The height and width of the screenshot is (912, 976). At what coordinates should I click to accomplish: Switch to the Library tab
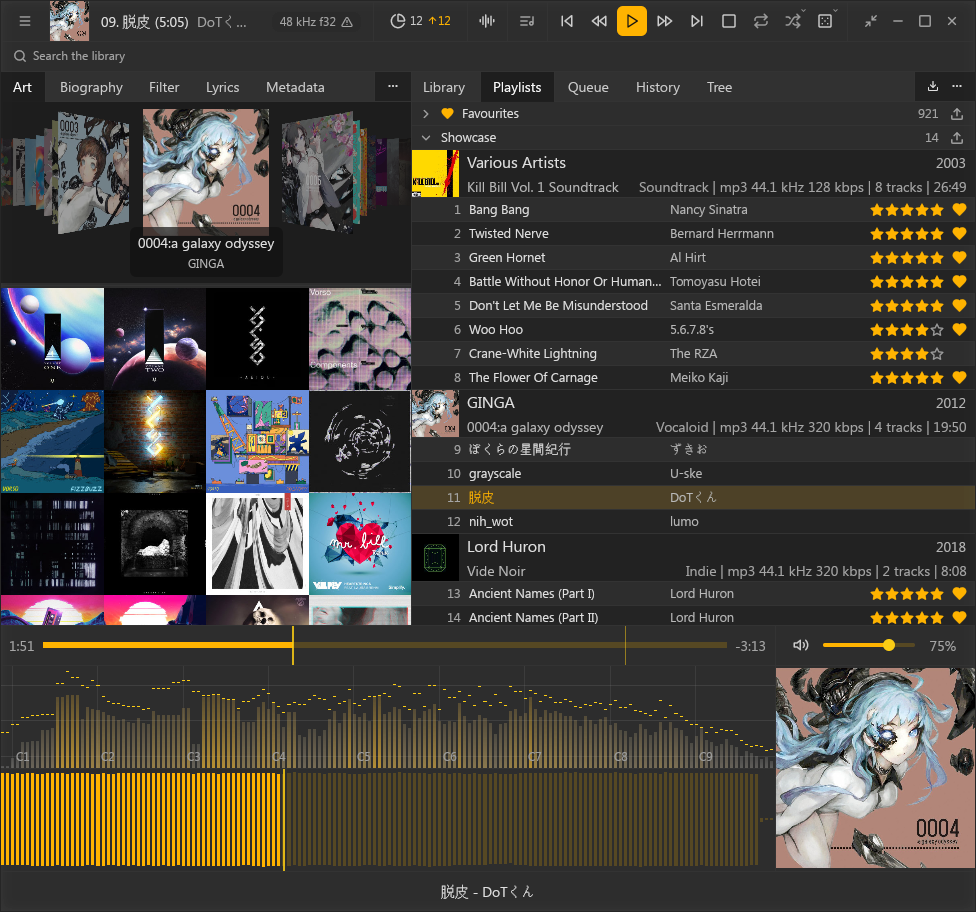(x=444, y=87)
